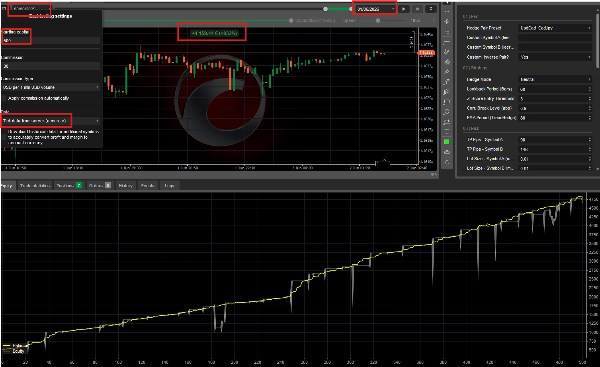Click the Lookback Period value field

click(x=555, y=89)
